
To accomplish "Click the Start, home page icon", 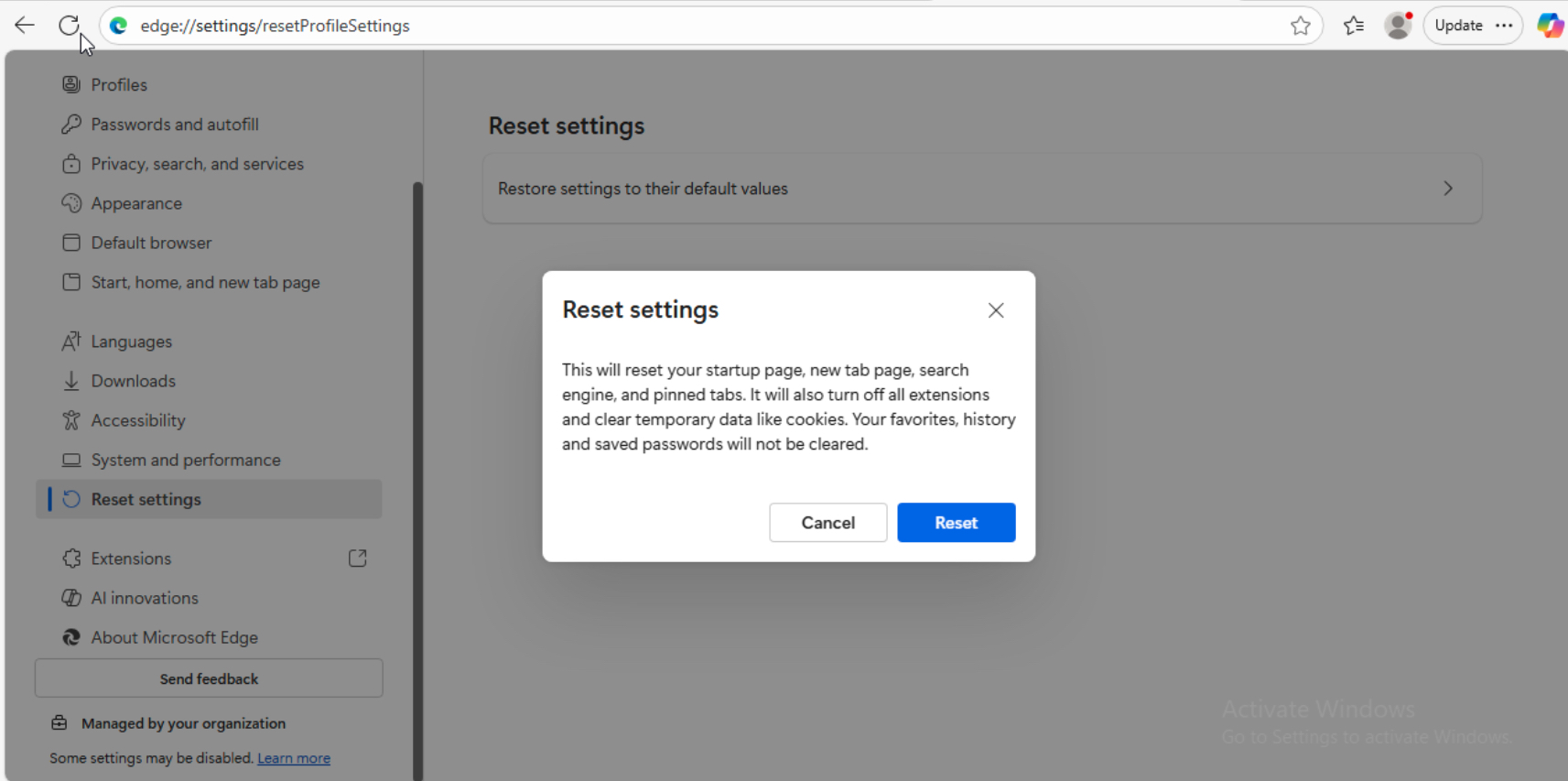I will pyautogui.click(x=71, y=282).
